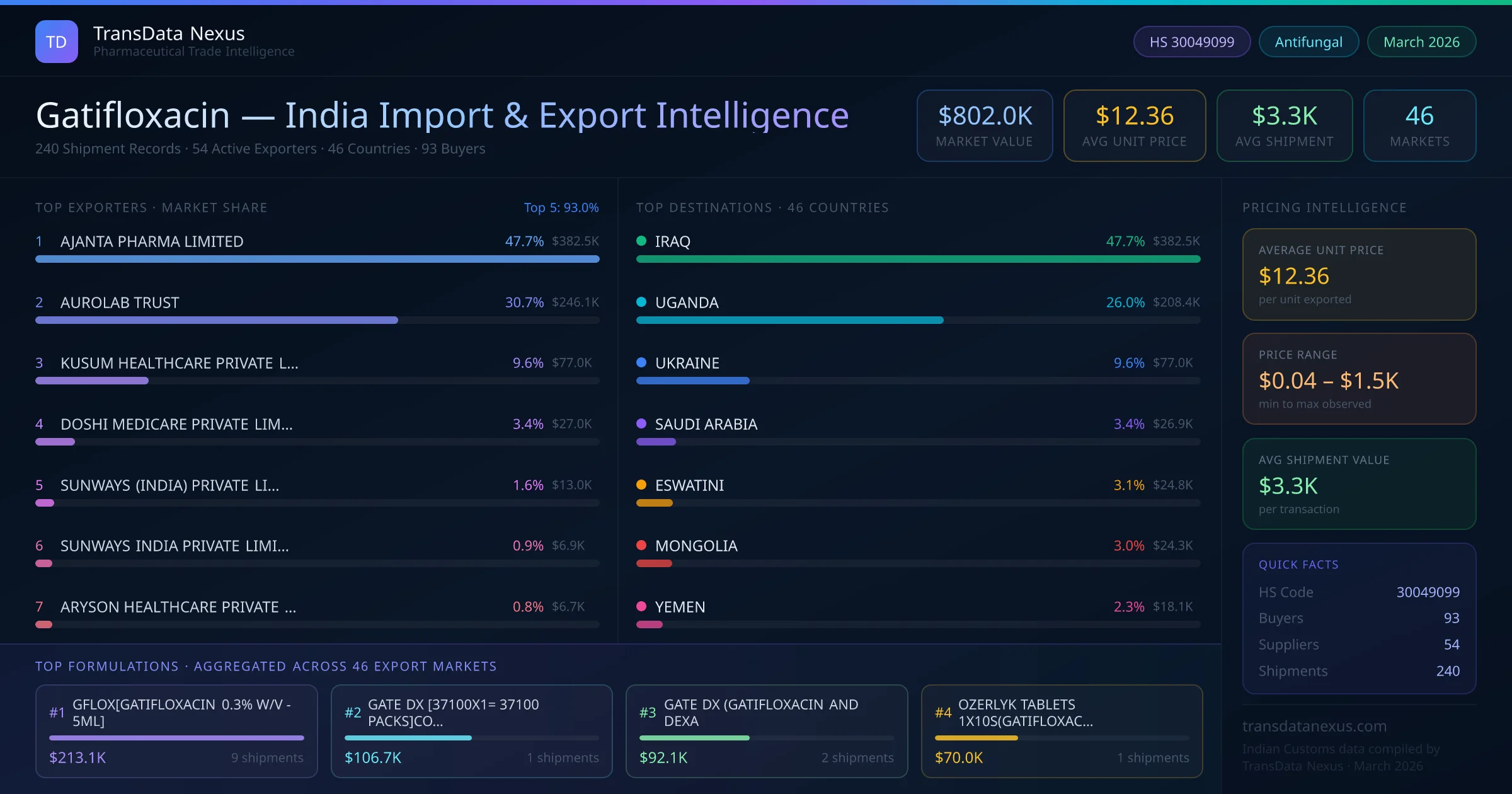Click the Top 5: 93.0% label
Viewport: 1512px width, 794px height.
(561, 207)
